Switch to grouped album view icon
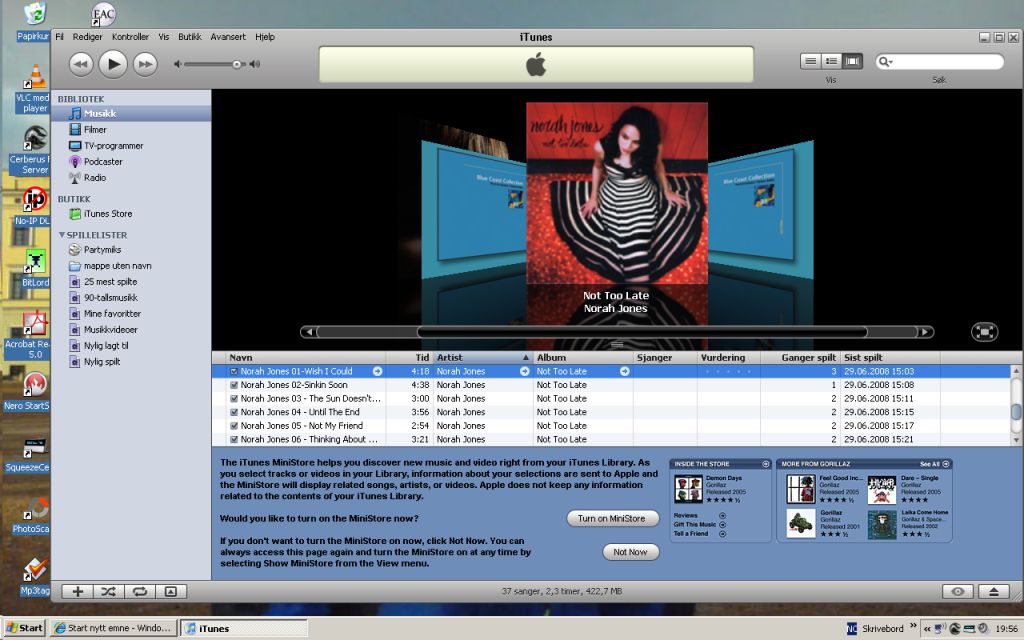 831,61
